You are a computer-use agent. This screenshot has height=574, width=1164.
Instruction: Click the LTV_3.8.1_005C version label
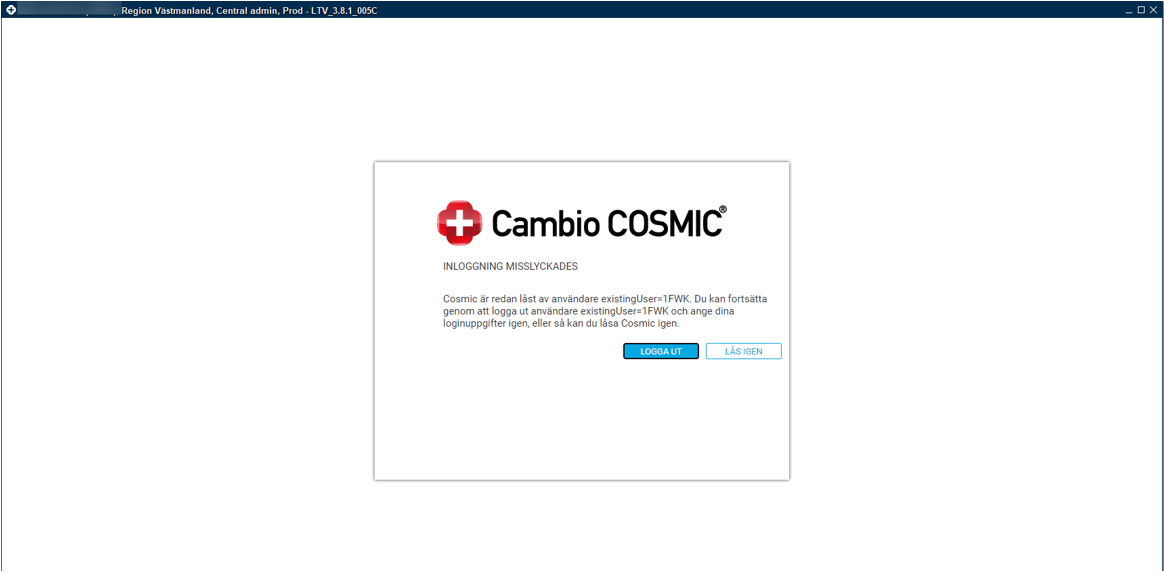click(339, 11)
